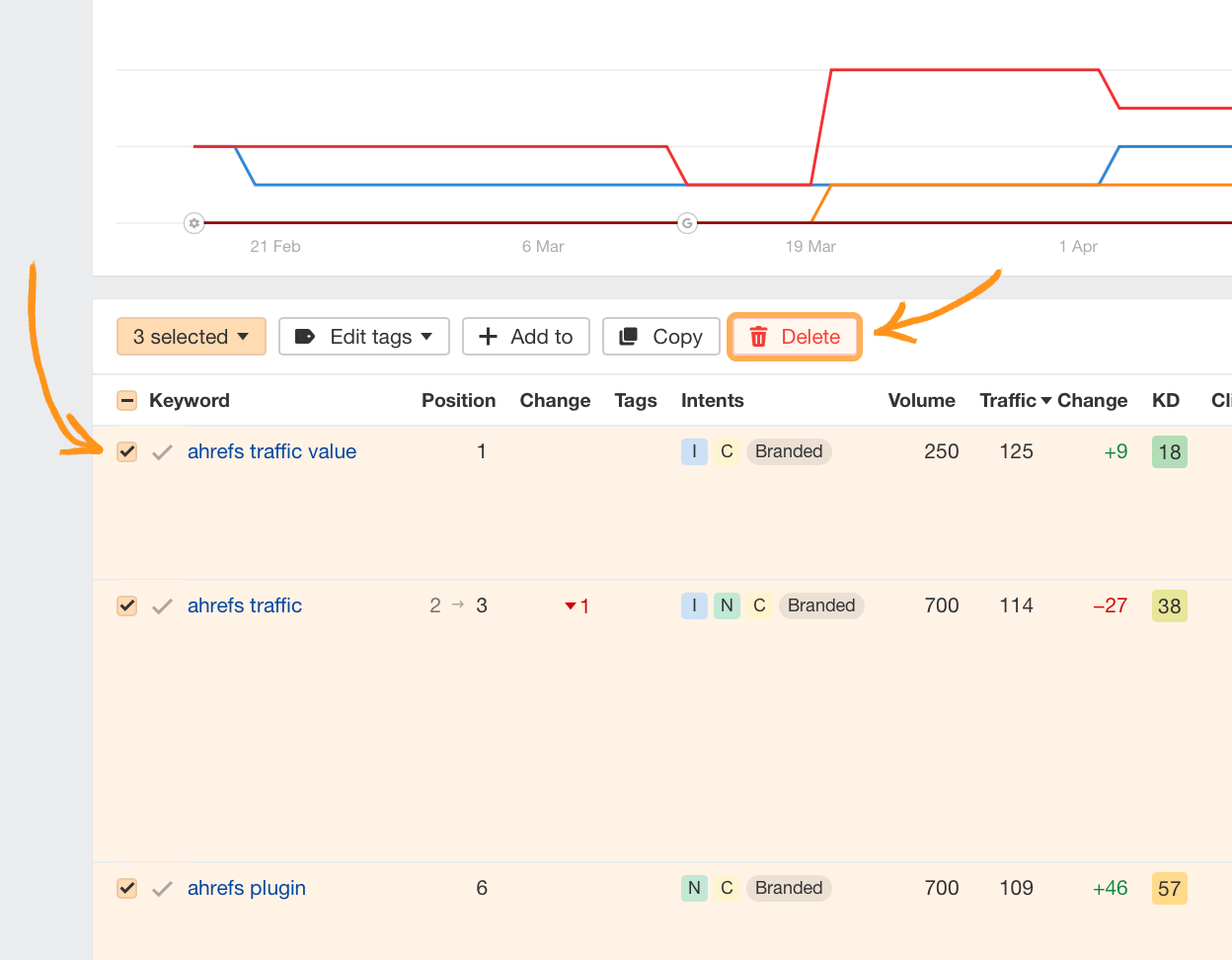Click the gear marker on the chart timeline
This screenshot has height=960, width=1232.
click(194, 223)
